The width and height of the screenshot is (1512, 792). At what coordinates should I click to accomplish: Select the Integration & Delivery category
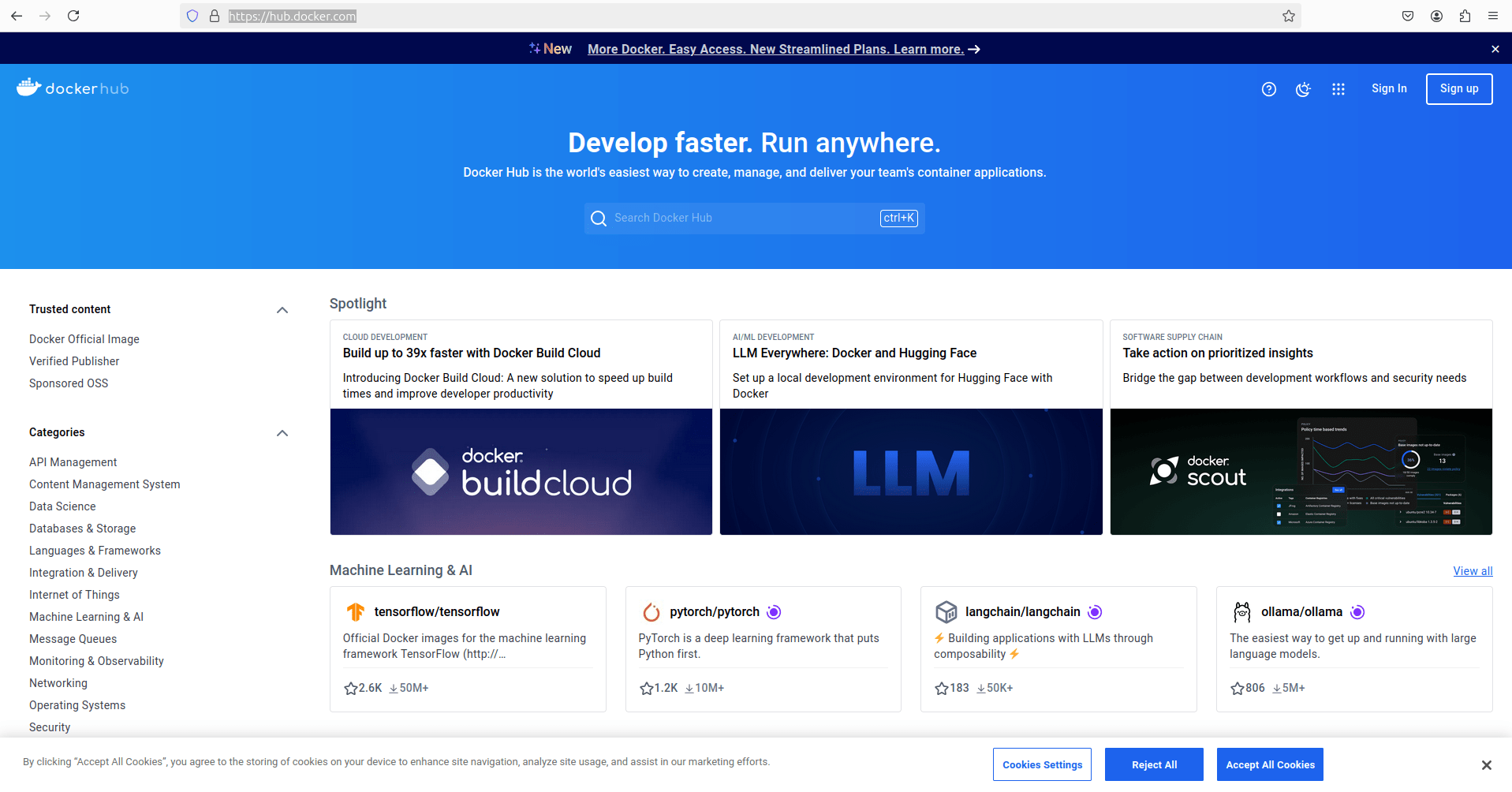click(84, 573)
